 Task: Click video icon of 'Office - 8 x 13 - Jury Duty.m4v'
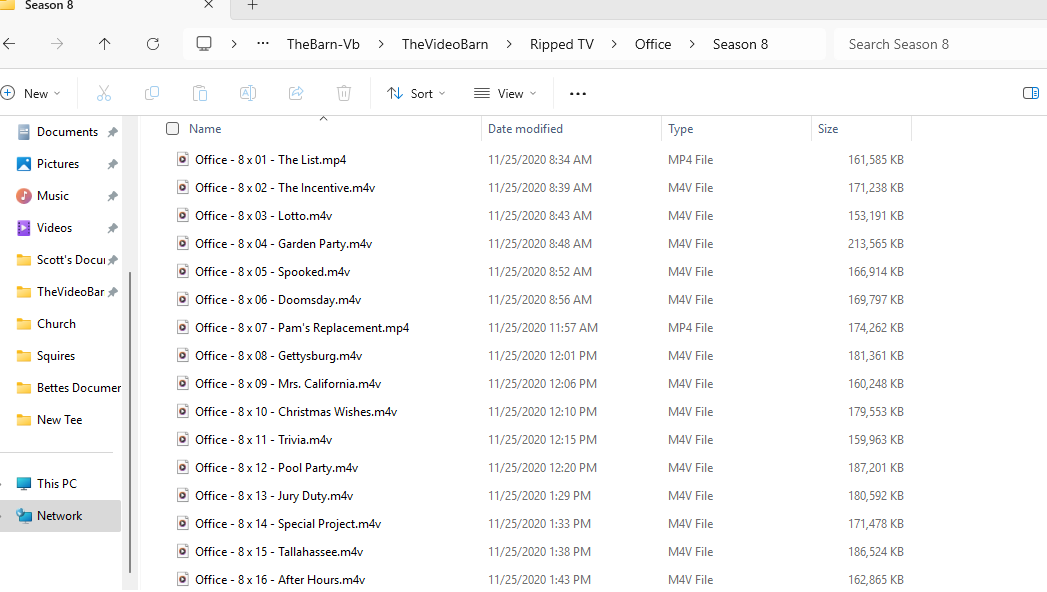[x=182, y=496]
